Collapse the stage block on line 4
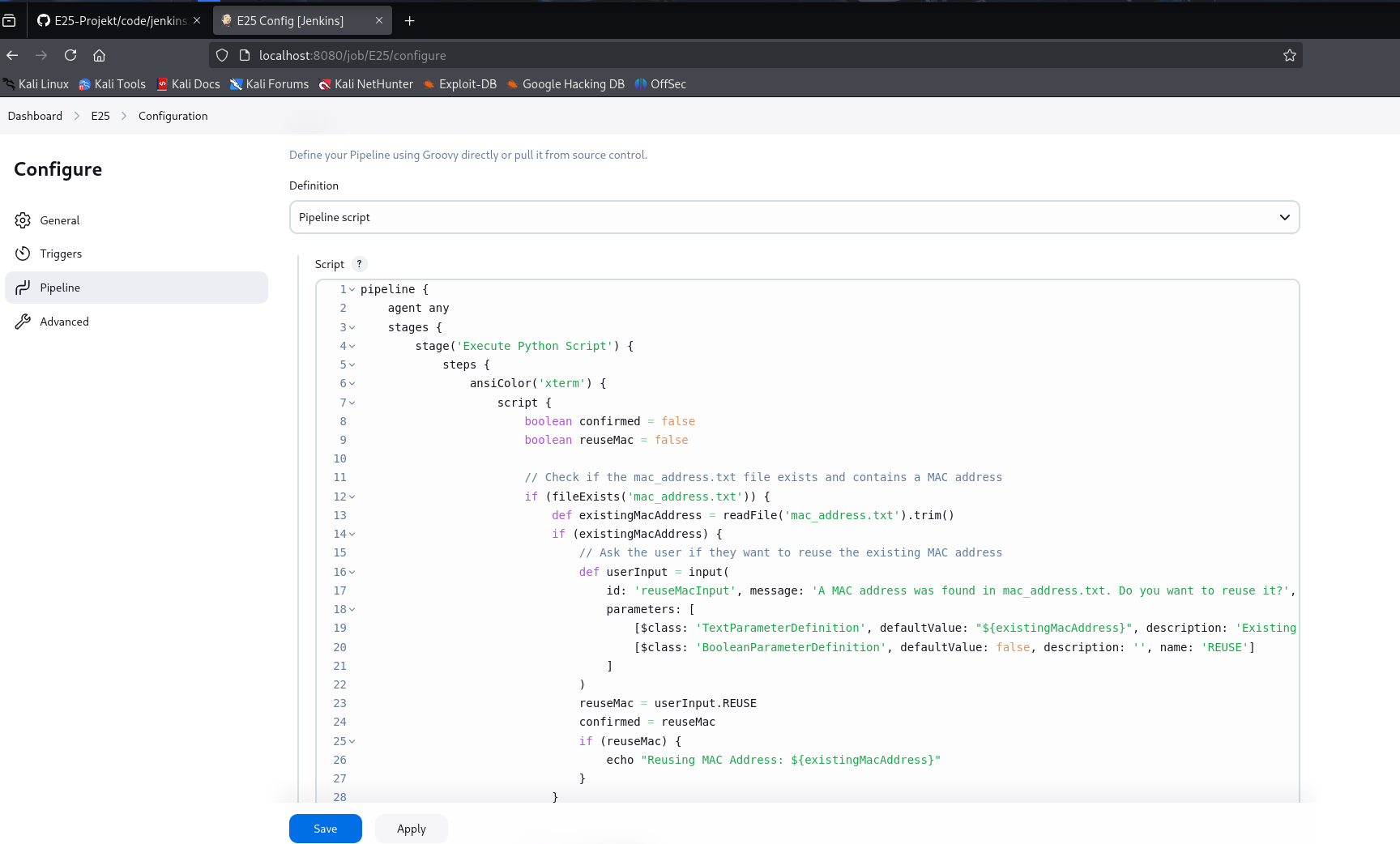1400x844 pixels. 352,347
